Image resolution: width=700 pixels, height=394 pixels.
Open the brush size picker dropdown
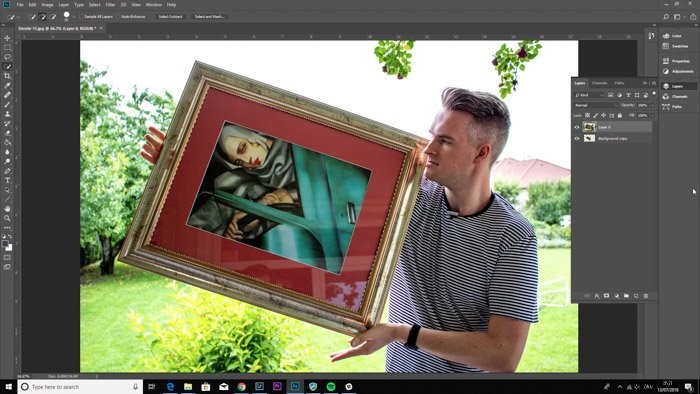[73, 17]
